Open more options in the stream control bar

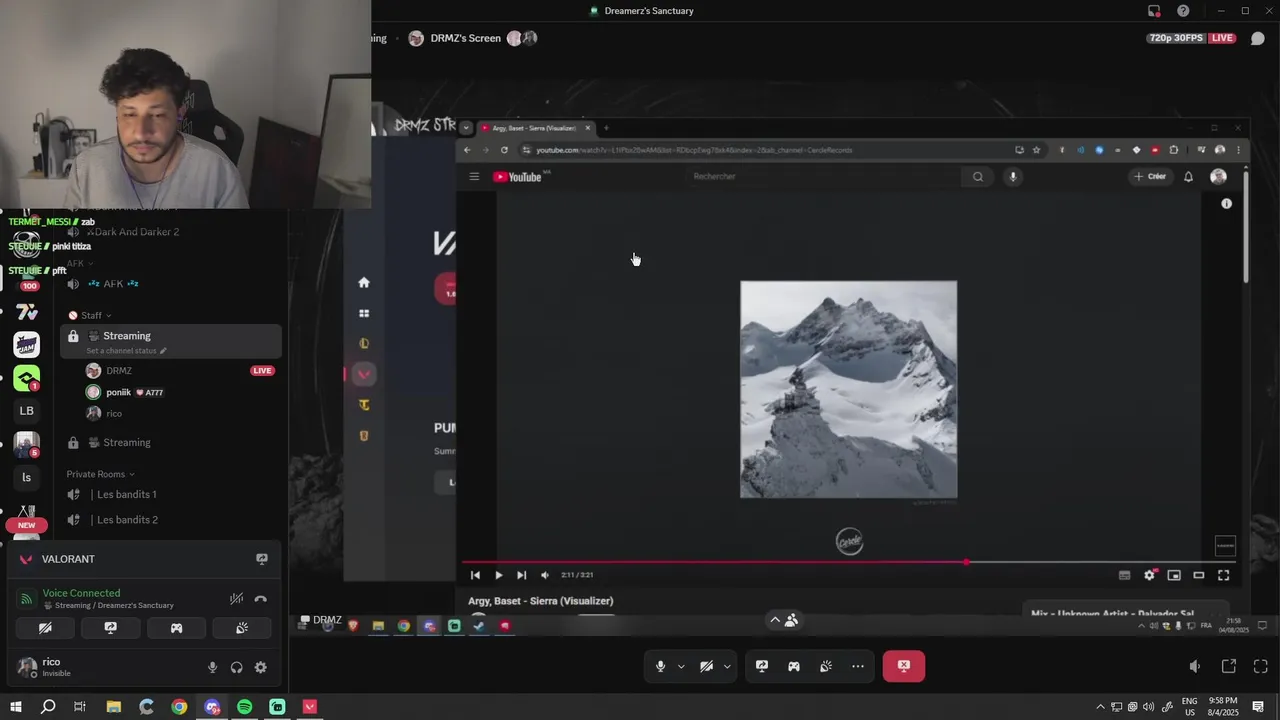pos(858,666)
